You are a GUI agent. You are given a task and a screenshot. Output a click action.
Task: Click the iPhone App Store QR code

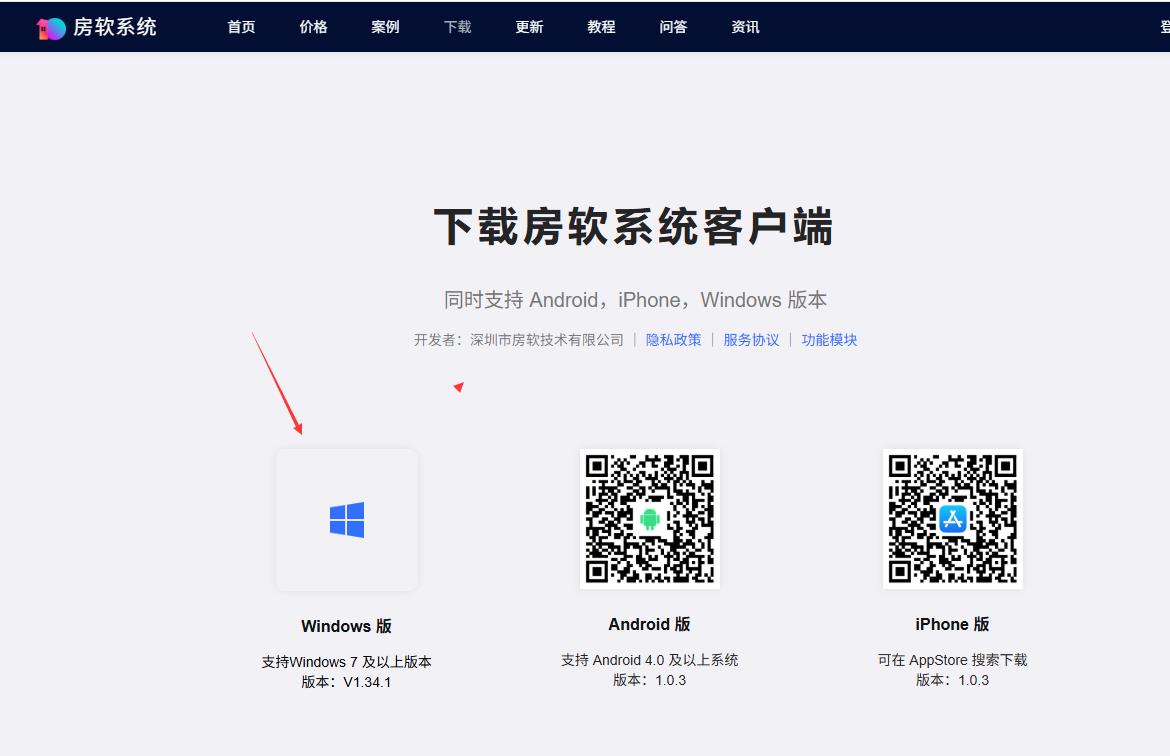[x=953, y=519]
